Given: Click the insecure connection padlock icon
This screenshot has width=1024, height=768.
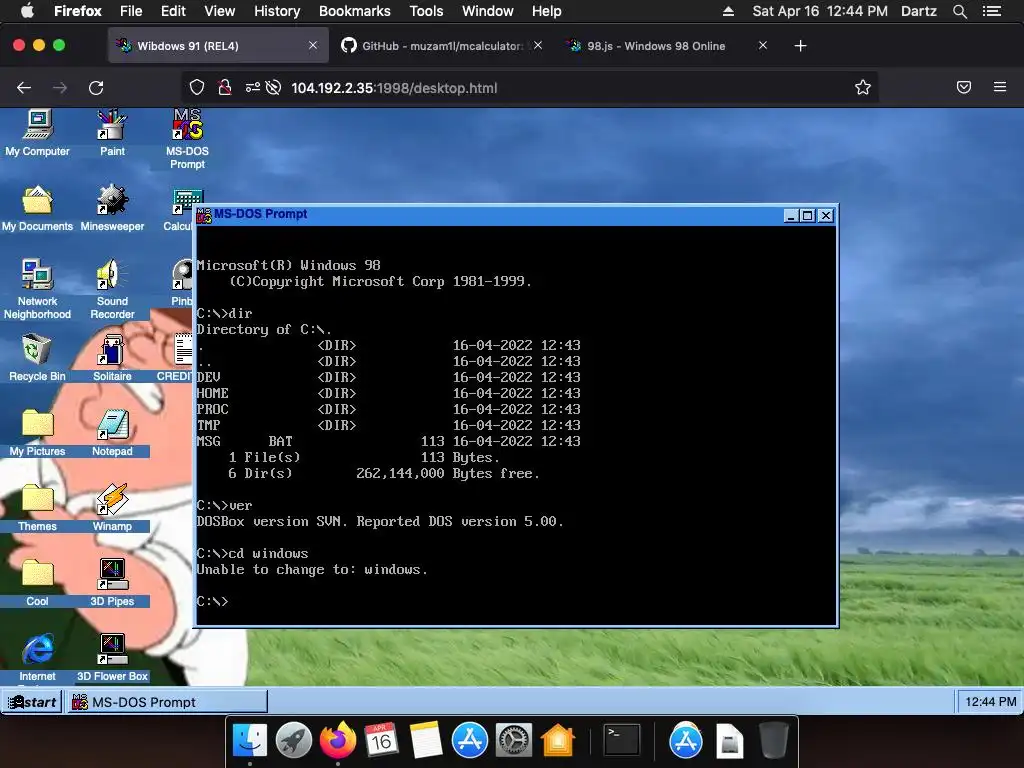Looking at the screenshot, I should point(225,88).
